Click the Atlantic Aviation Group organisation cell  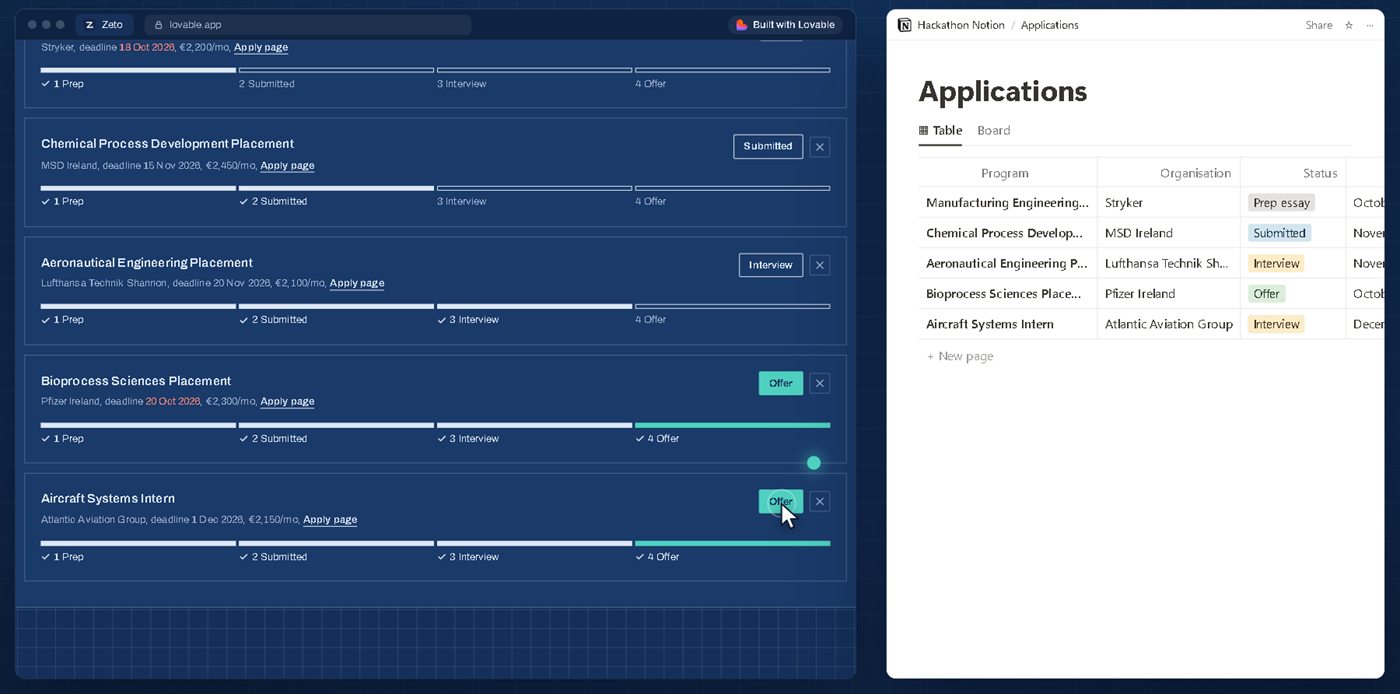[x=1169, y=324]
